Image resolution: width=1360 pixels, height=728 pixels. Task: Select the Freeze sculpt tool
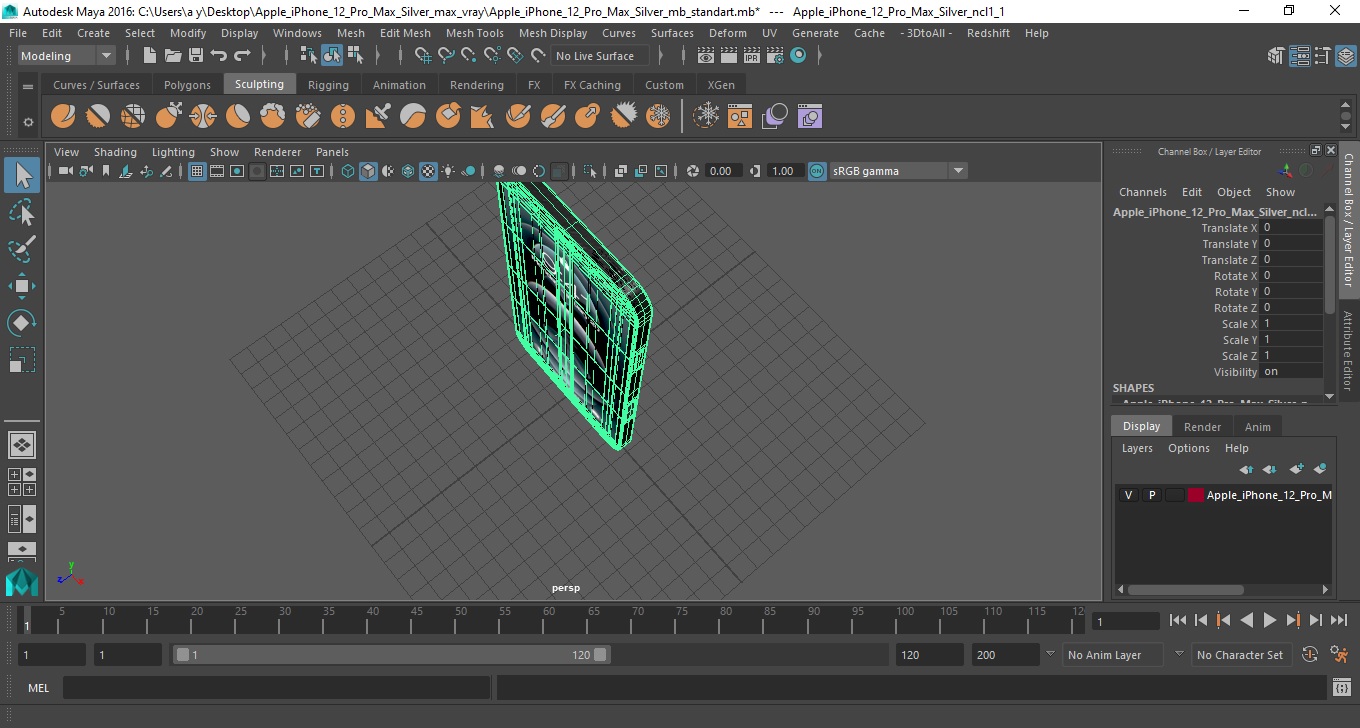[658, 116]
